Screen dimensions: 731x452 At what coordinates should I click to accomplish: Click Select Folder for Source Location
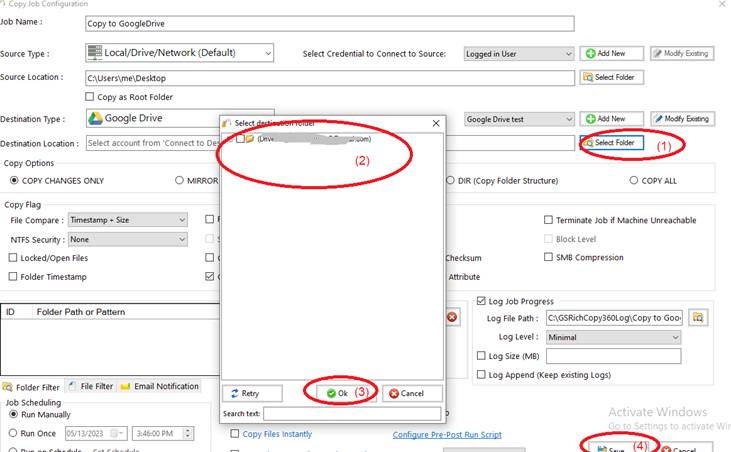[611, 77]
